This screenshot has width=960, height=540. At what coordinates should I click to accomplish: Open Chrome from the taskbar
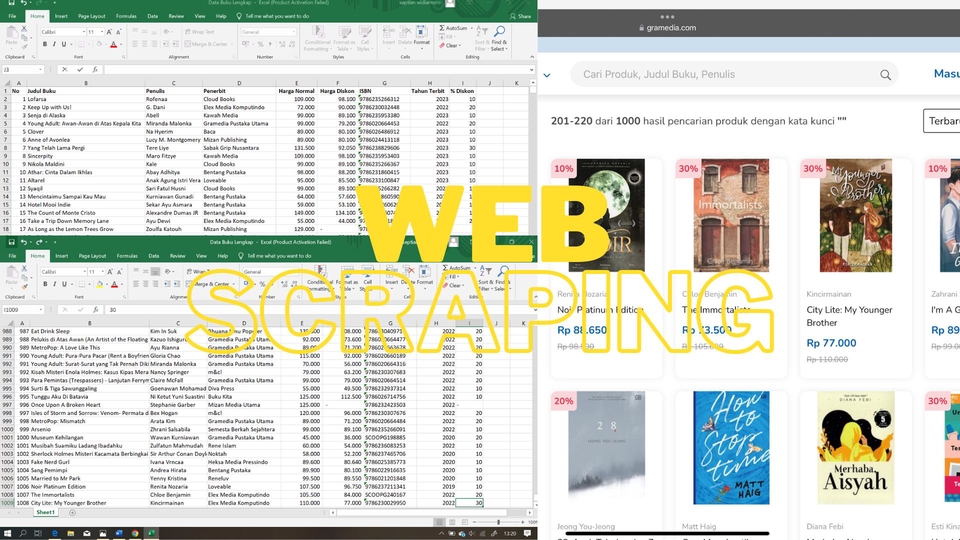tap(135, 533)
